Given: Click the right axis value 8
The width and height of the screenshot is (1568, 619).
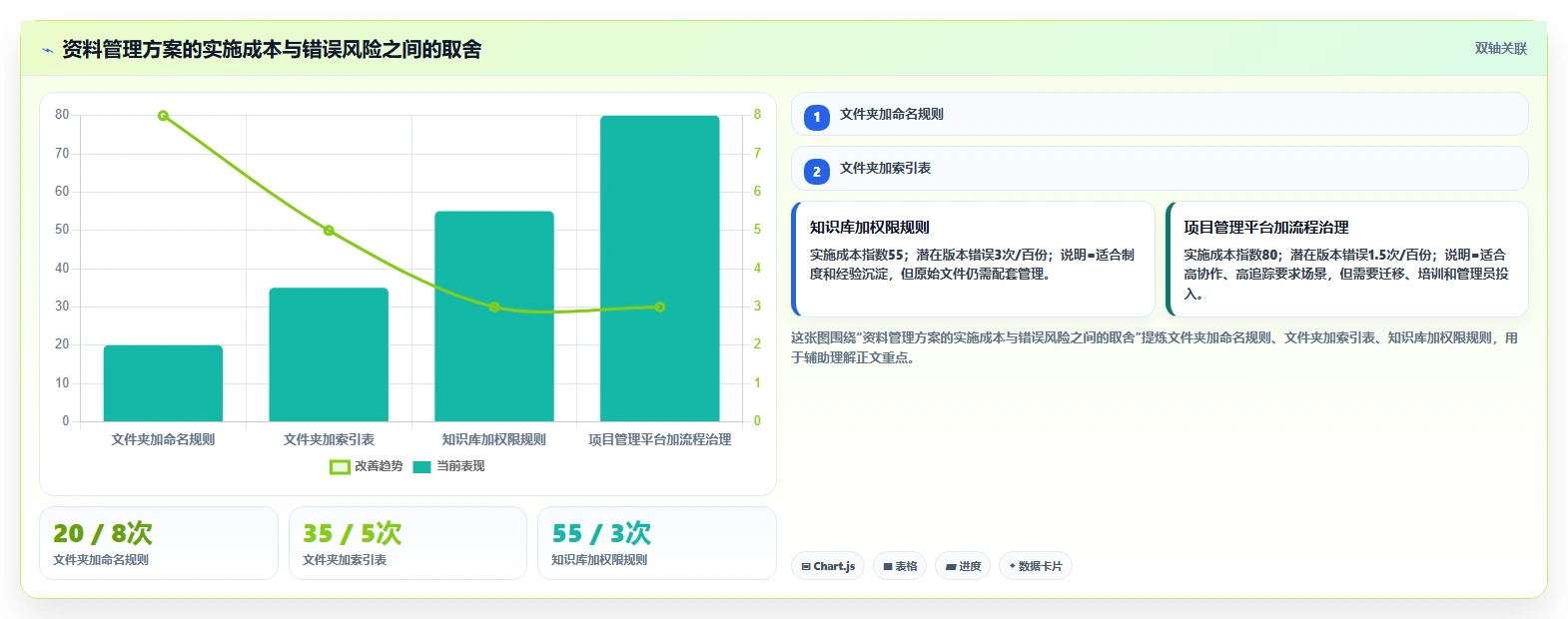Looking at the screenshot, I should (x=757, y=115).
